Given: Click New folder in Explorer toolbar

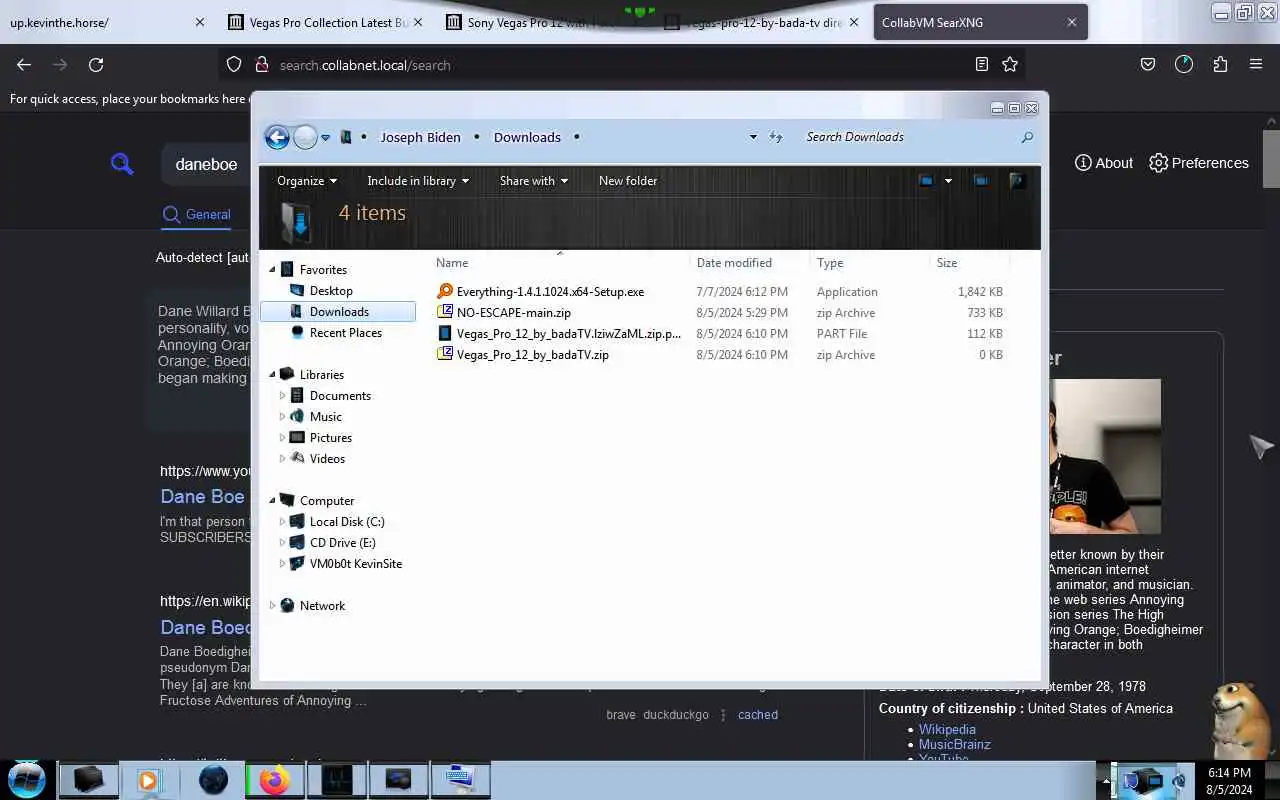Looking at the screenshot, I should pyautogui.click(x=628, y=181).
